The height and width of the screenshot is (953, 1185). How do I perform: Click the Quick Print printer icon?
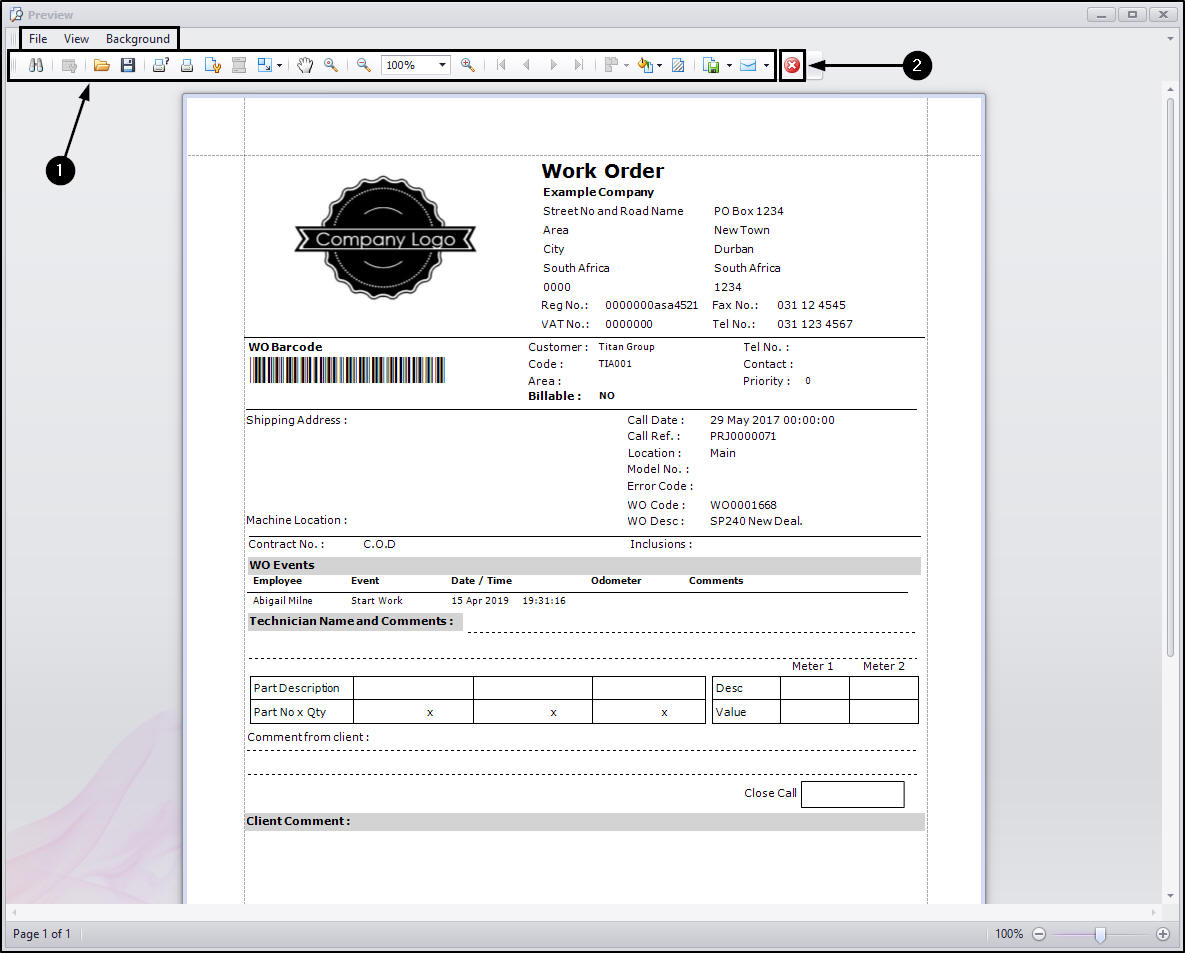click(x=187, y=65)
